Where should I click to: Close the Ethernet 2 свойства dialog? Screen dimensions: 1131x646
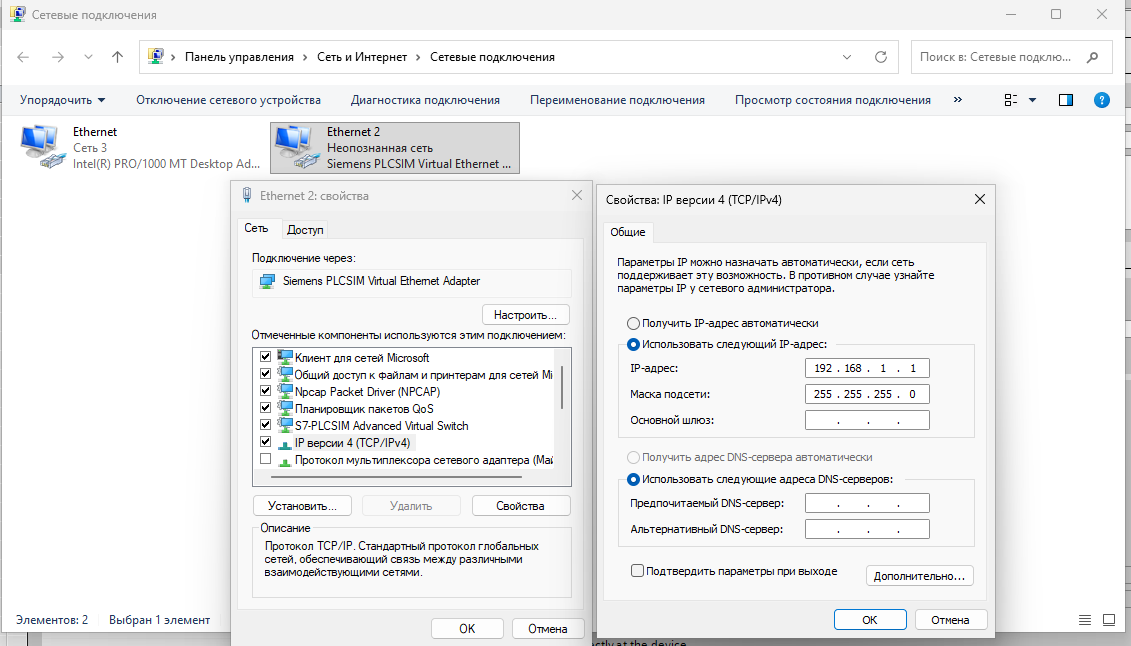tap(577, 195)
